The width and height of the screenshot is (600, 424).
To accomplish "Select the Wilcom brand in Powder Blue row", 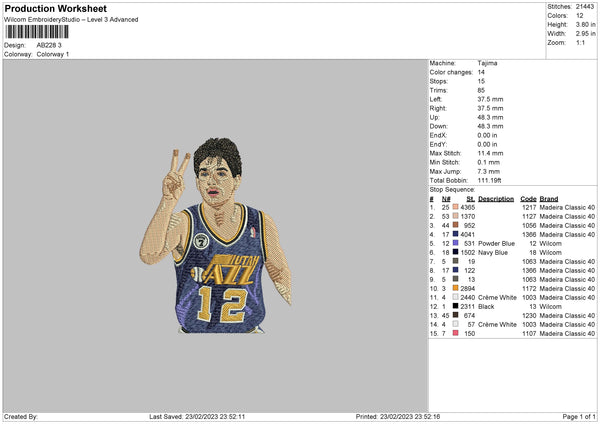I will [550, 243].
